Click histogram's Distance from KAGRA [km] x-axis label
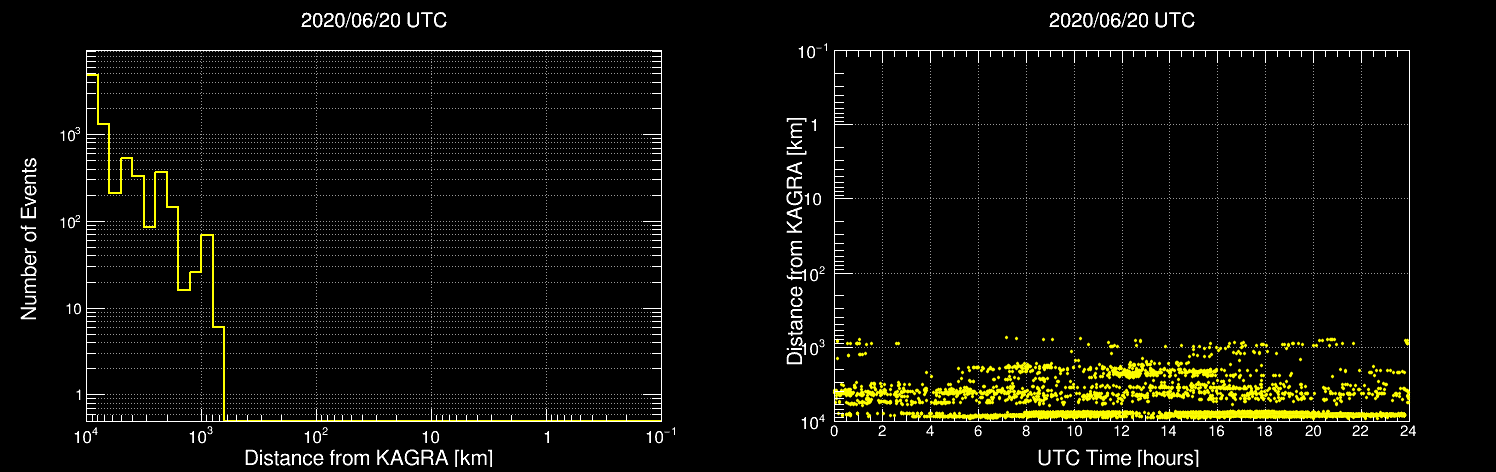The height and width of the screenshot is (472, 1496). [368, 458]
